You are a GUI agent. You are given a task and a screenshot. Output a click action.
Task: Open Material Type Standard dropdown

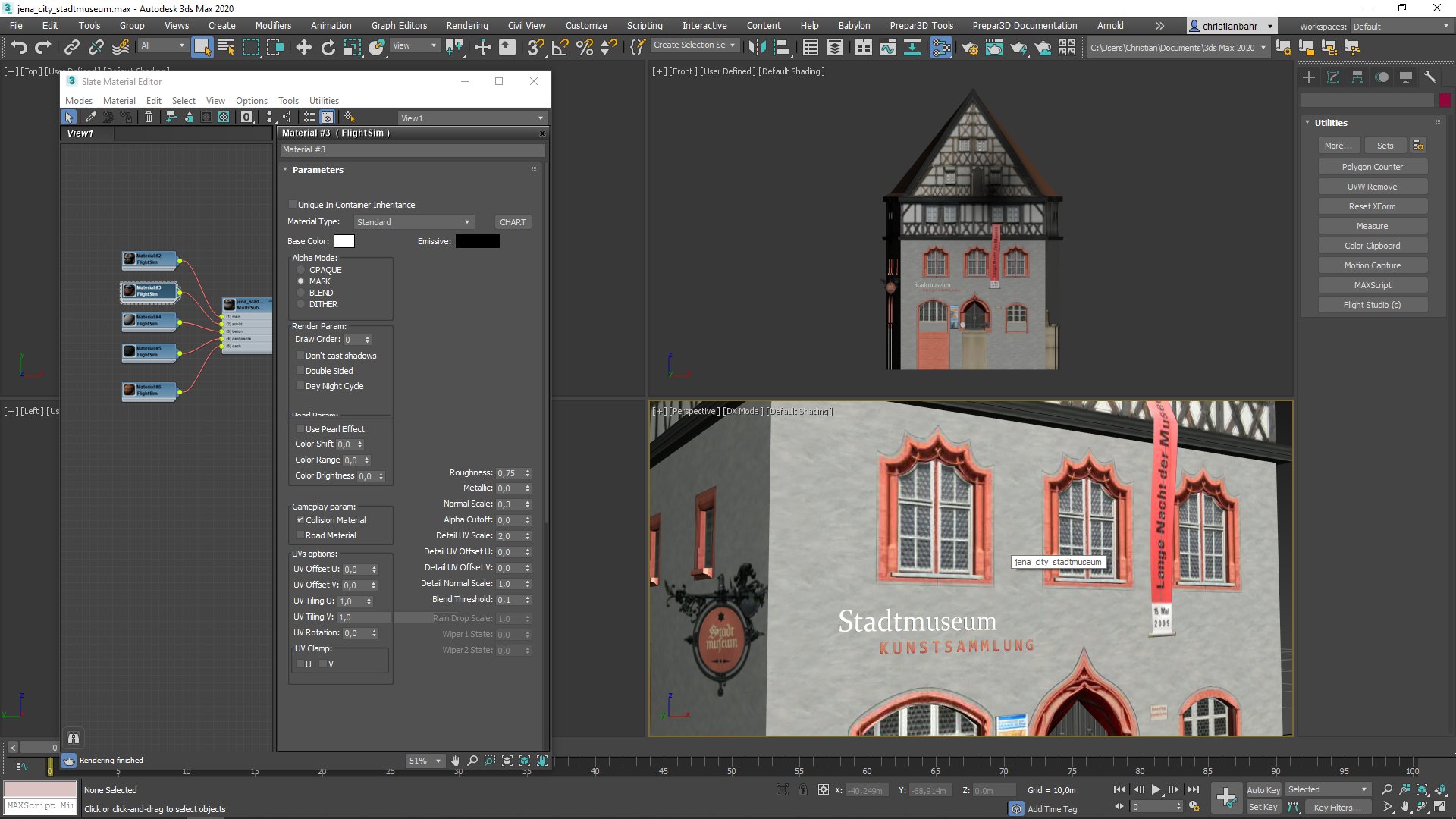(413, 221)
